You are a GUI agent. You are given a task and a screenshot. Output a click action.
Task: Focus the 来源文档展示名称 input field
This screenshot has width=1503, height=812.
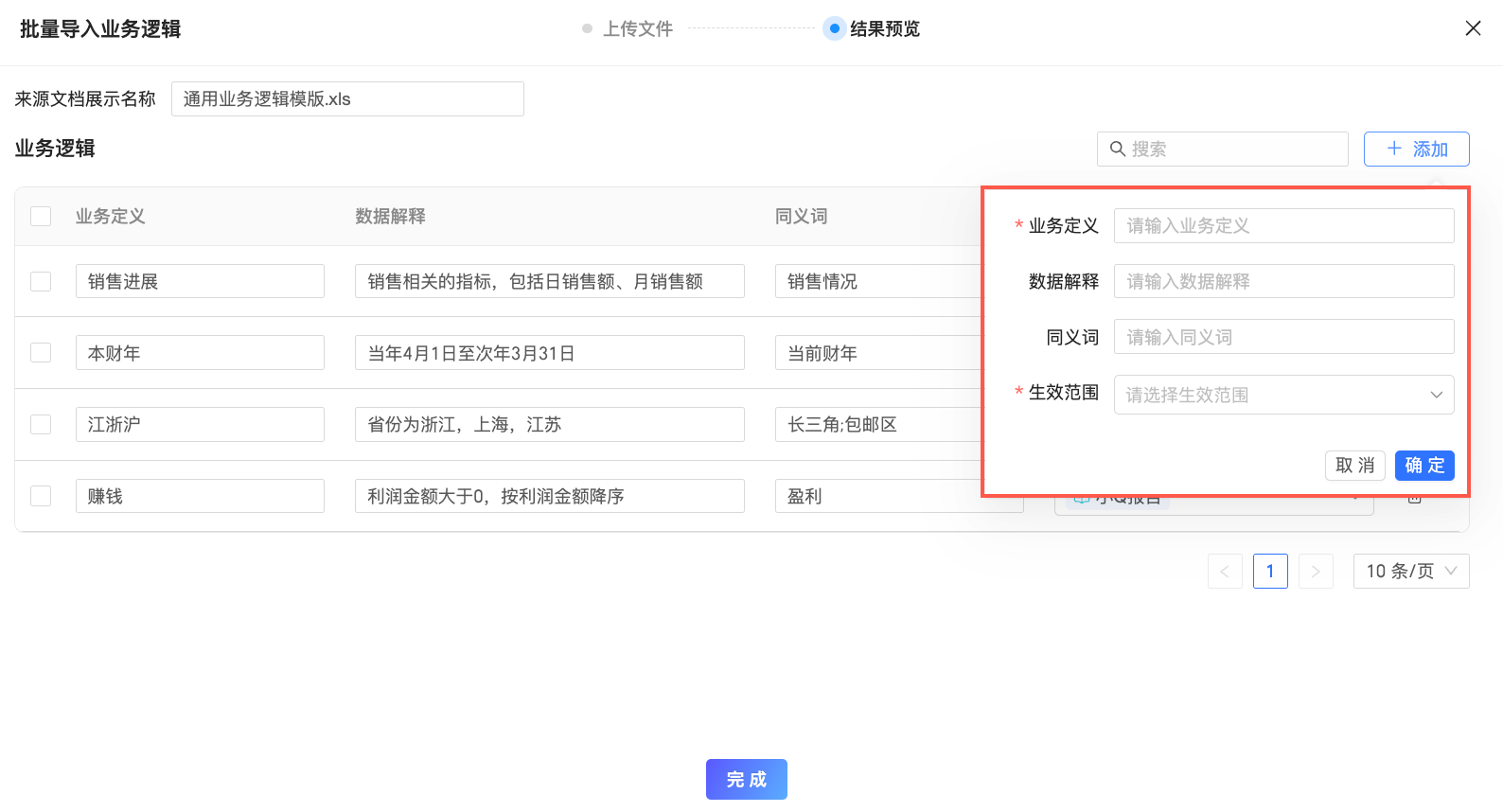click(x=347, y=98)
